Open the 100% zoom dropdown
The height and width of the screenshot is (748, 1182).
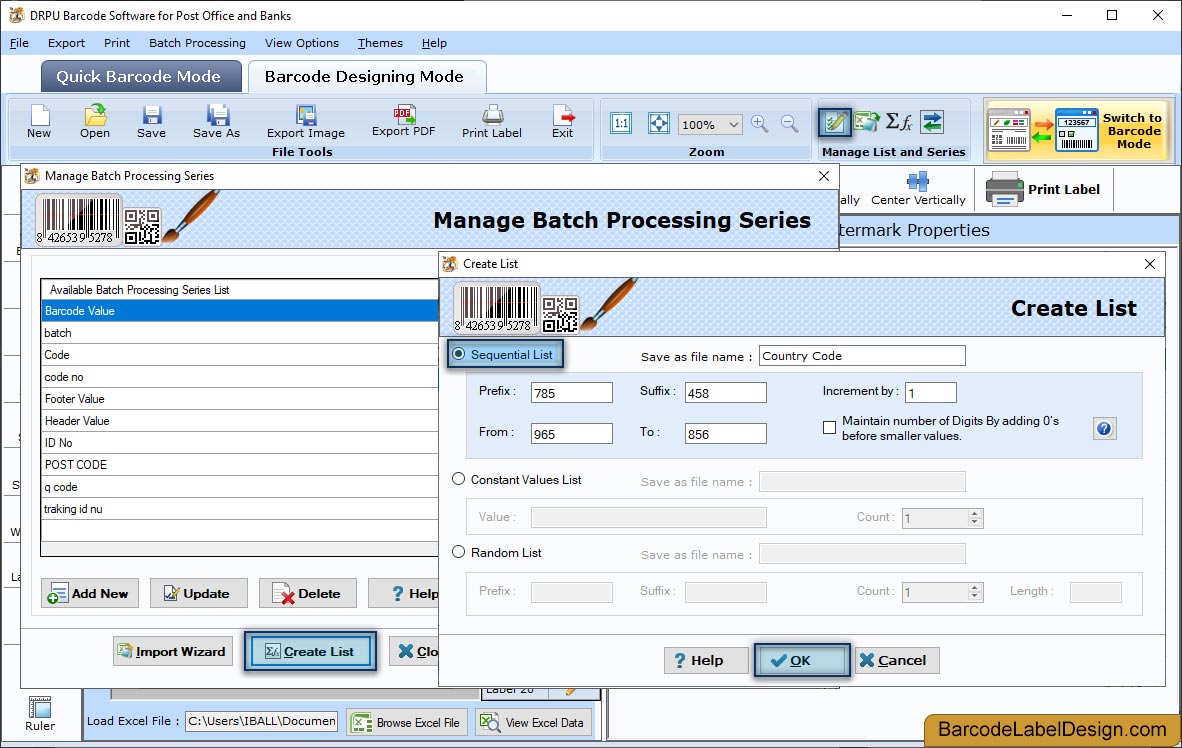click(733, 124)
